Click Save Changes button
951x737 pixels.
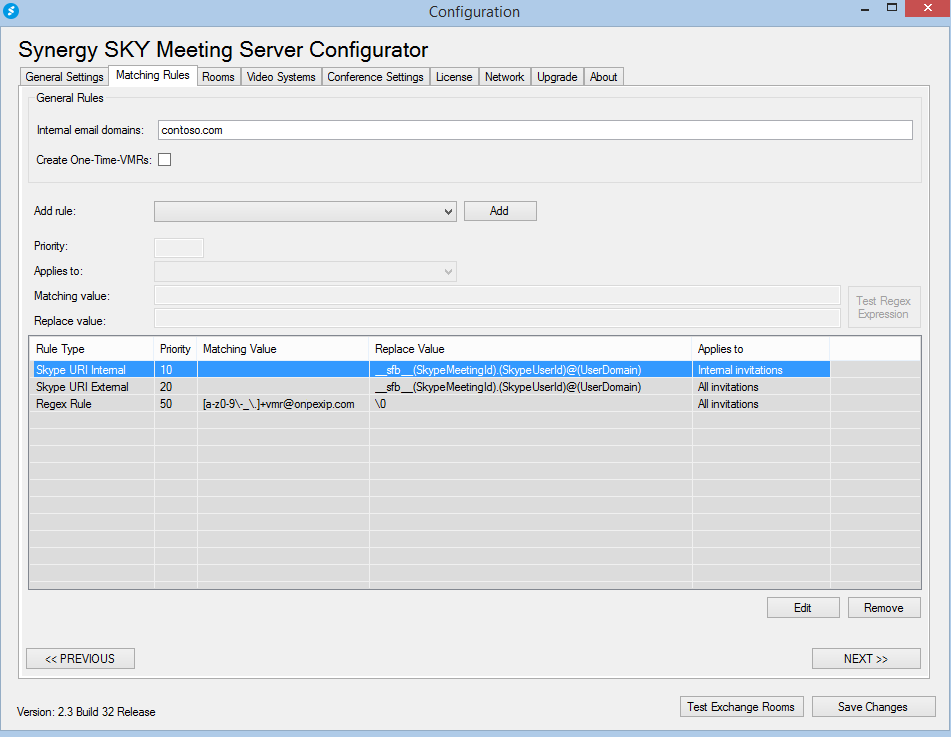(x=872, y=707)
